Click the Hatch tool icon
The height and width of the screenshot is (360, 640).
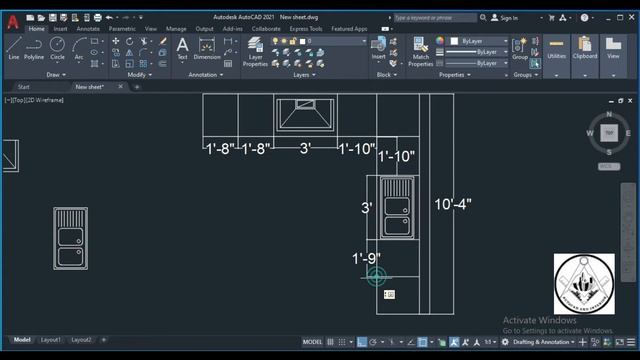tap(95, 64)
